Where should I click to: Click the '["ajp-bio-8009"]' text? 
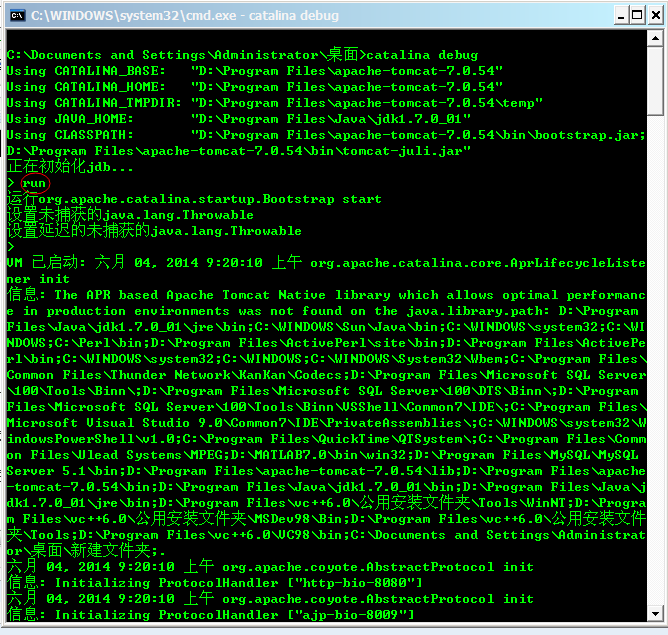pyautogui.click(x=351, y=615)
